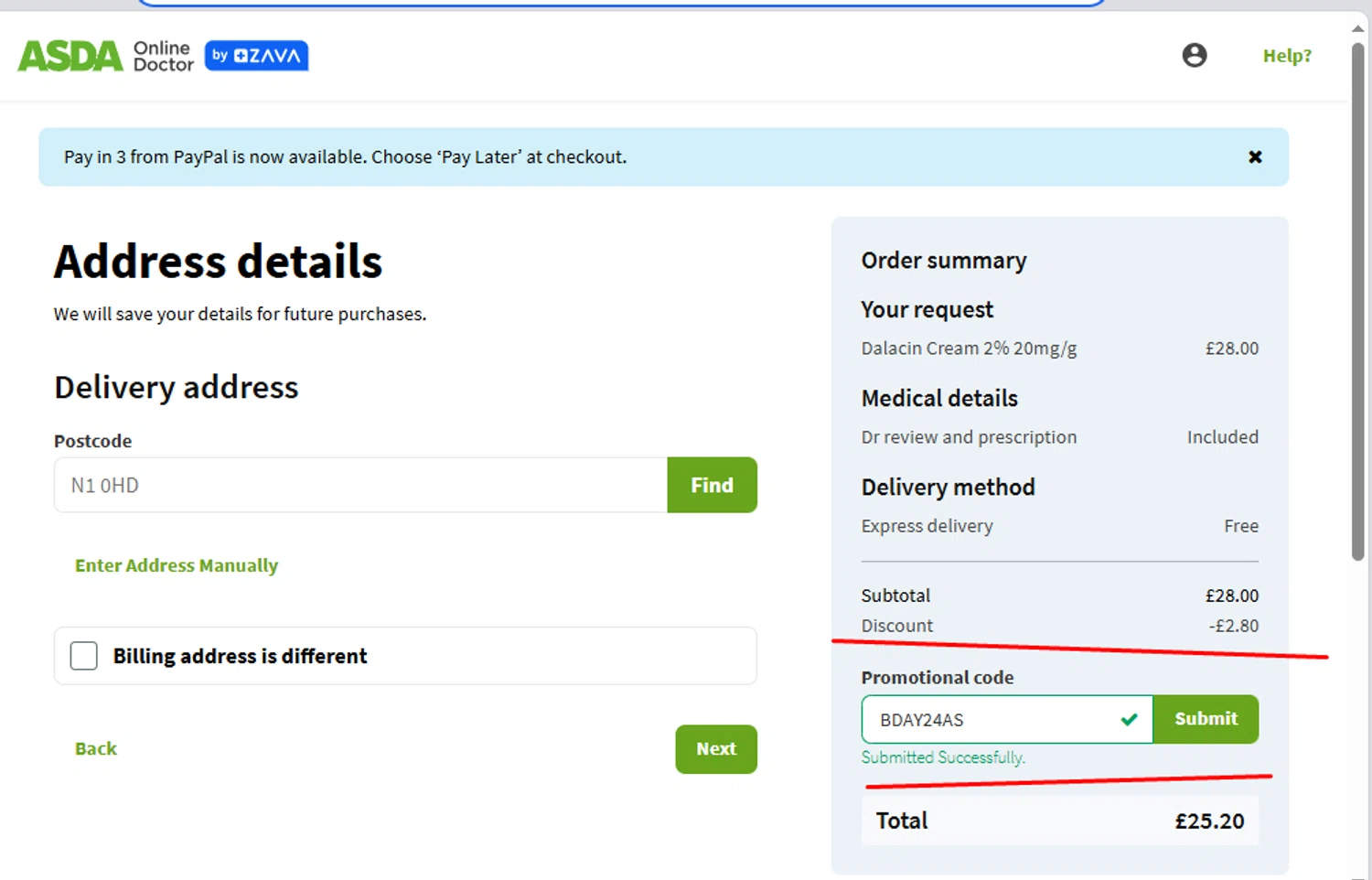Click the 'by ZAVA' badge

tap(256, 56)
